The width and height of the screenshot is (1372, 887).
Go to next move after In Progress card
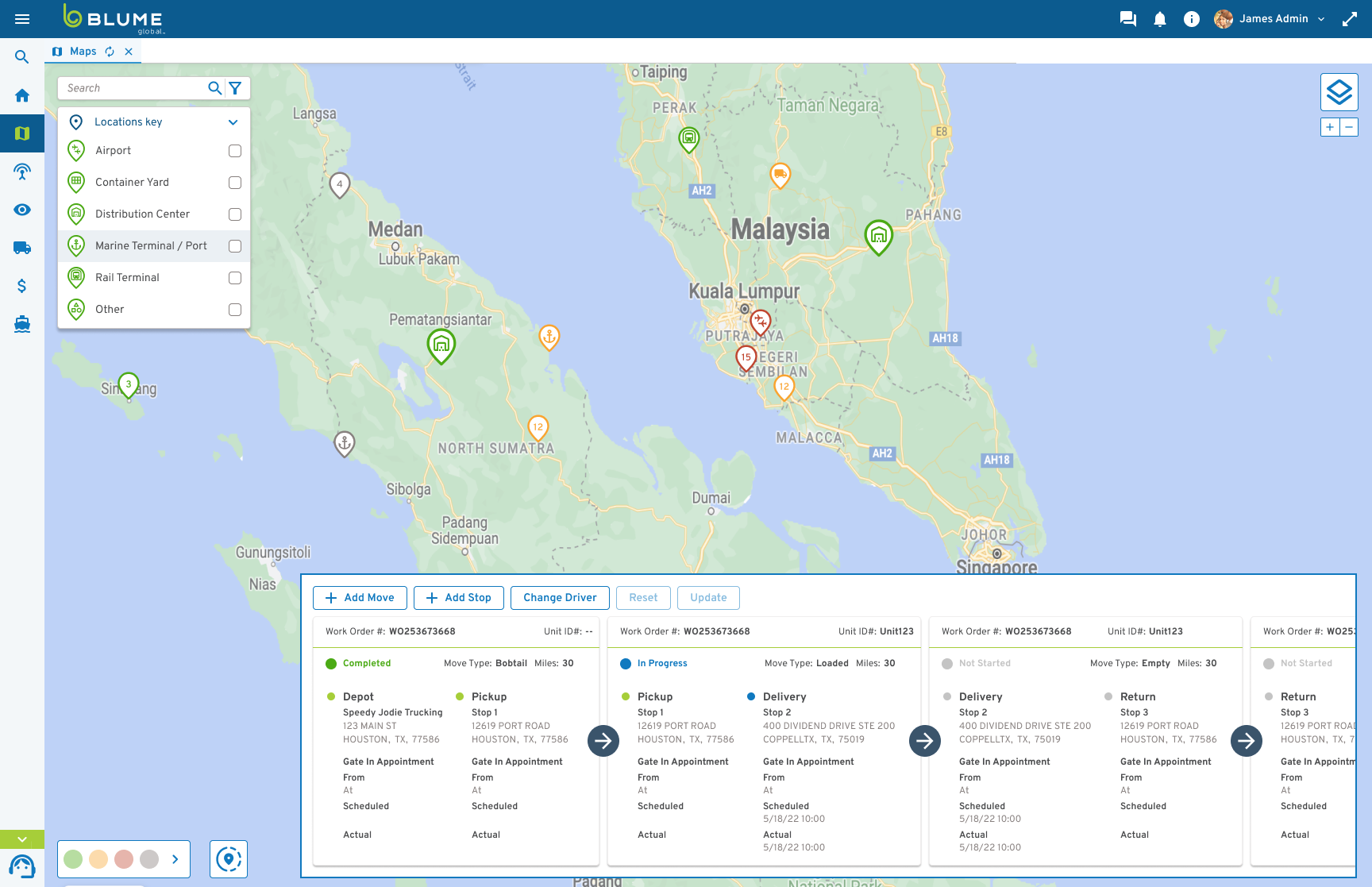click(x=925, y=741)
